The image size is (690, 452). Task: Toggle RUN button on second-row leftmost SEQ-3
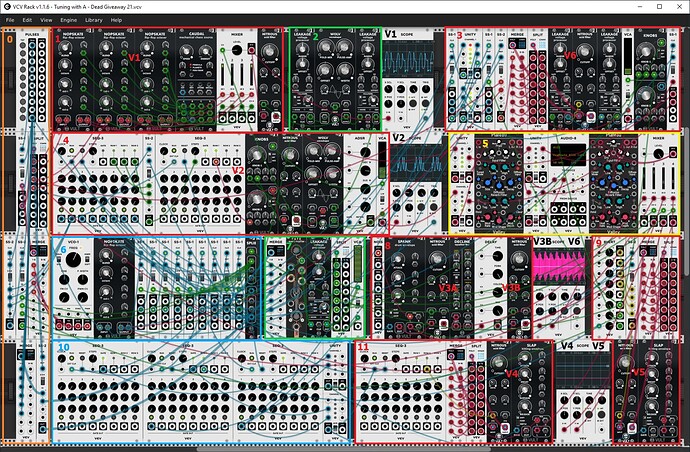pos(72,151)
